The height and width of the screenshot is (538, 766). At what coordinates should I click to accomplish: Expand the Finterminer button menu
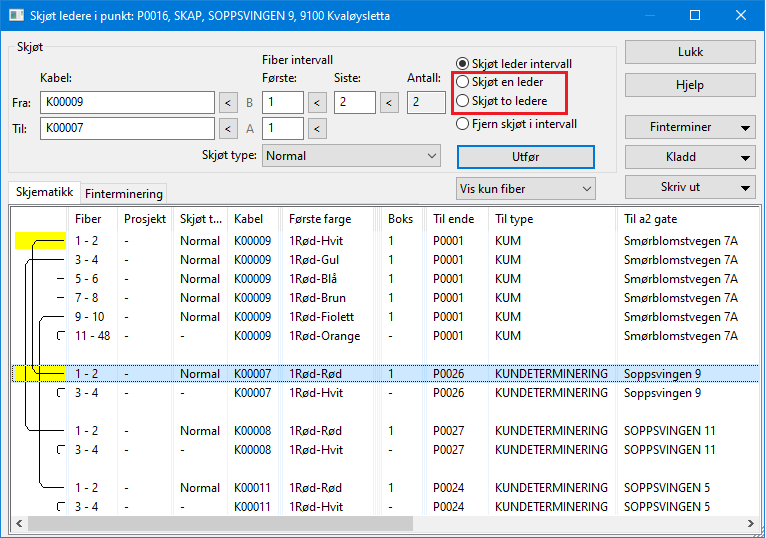745,128
